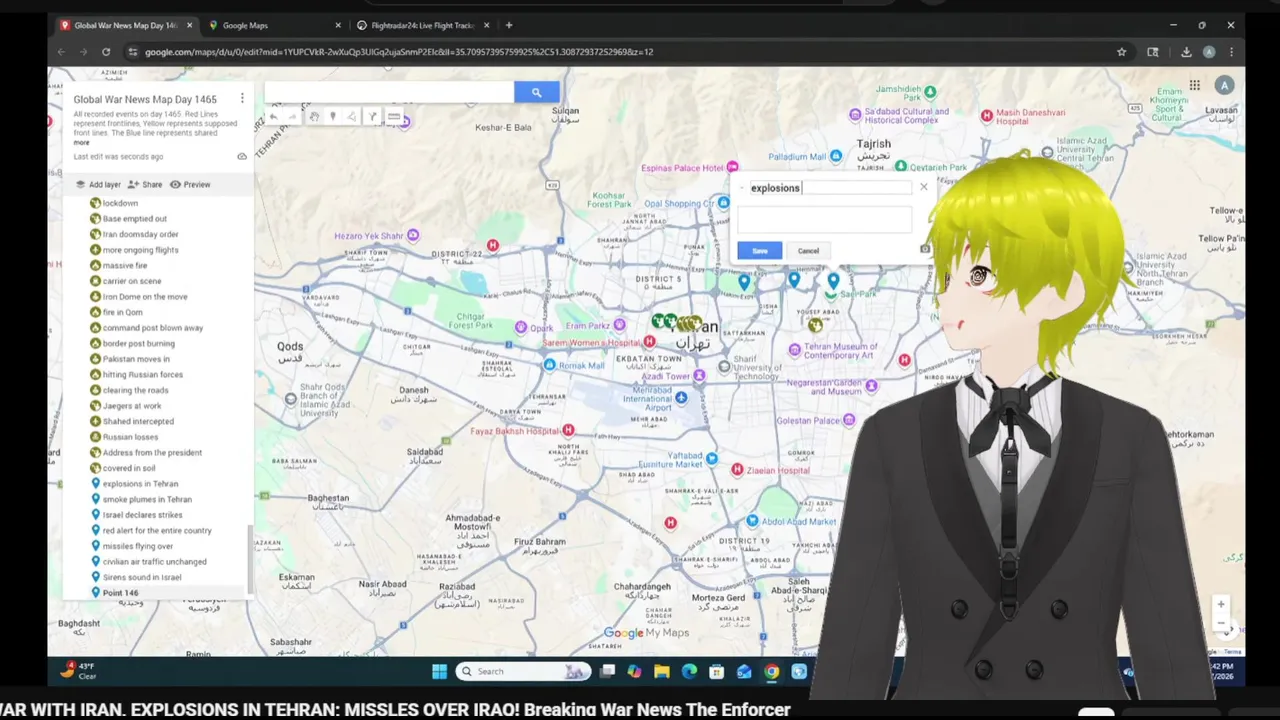
Task: Select the Measure distances ruler tool
Action: coord(393,117)
